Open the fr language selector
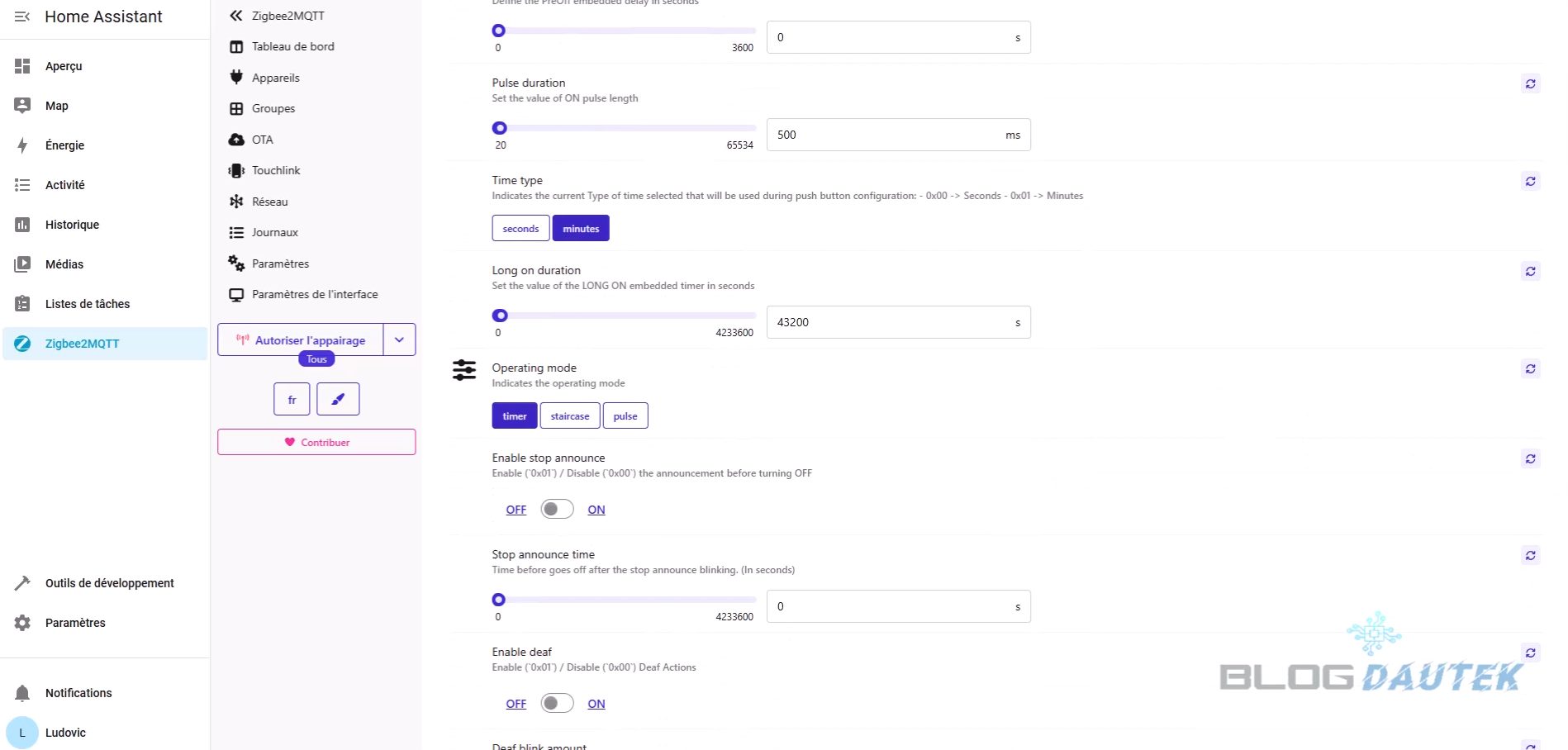The image size is (1568, 750). pyautogui.click(x=292, y=399)
